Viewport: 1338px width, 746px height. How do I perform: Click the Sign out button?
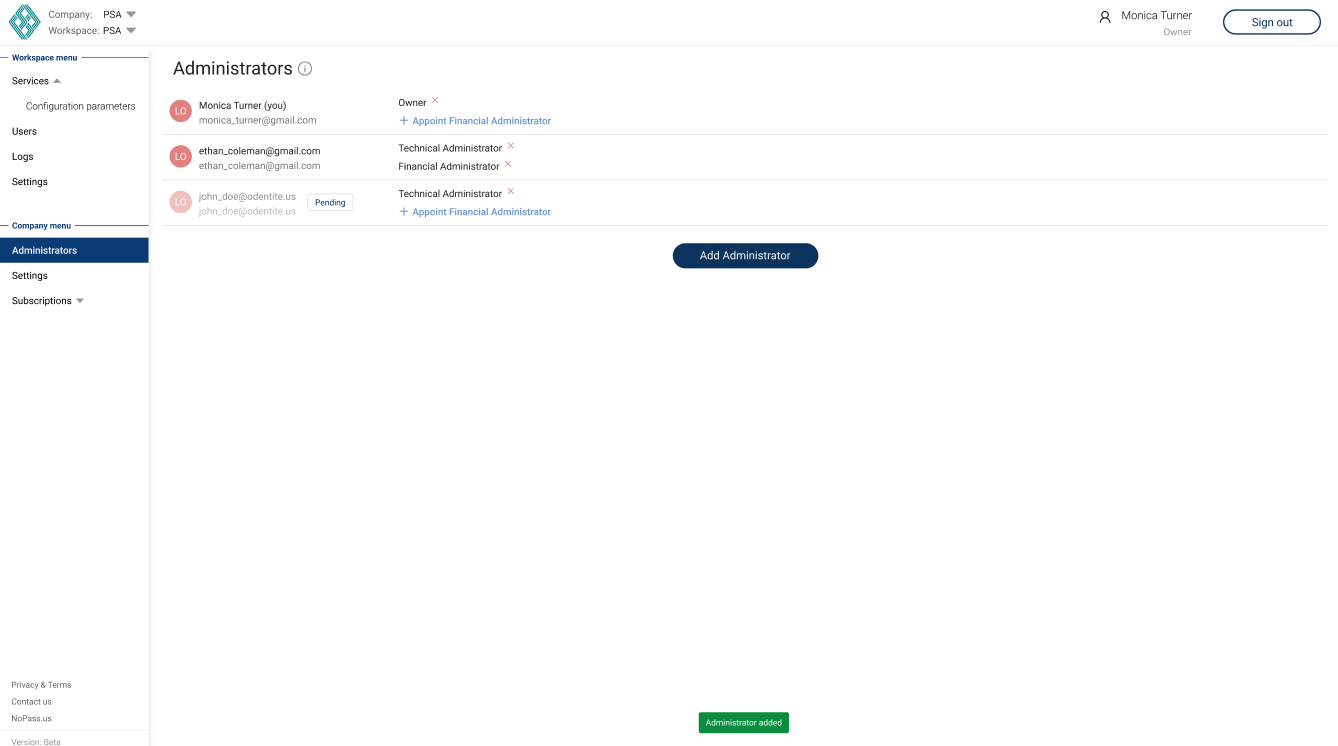1271,22
